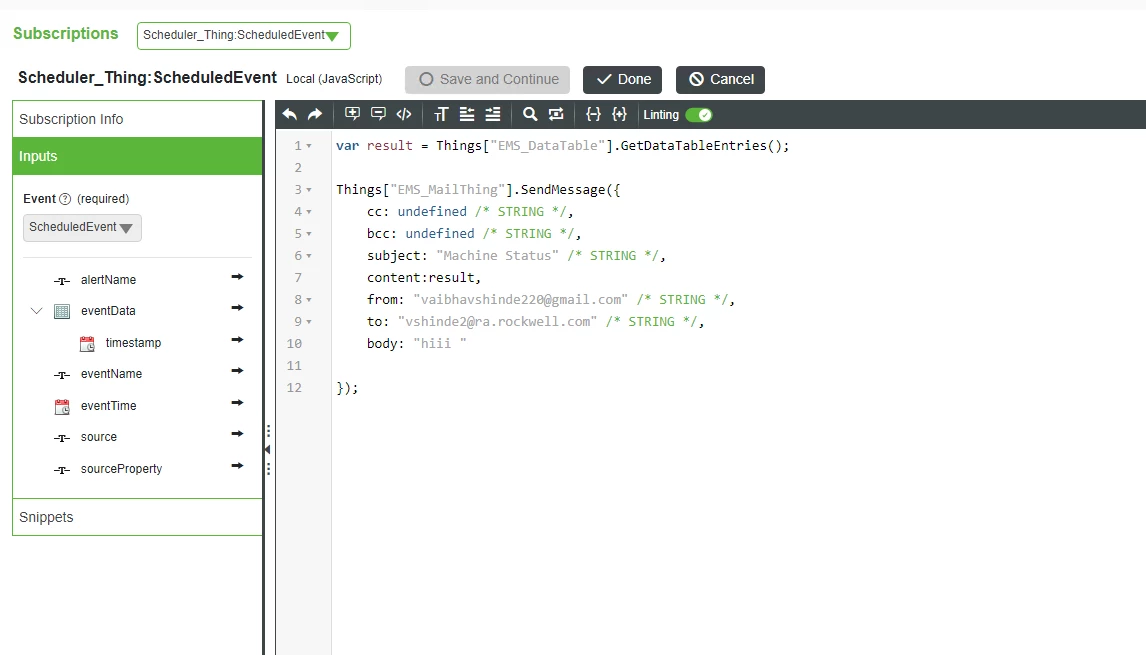Click the "Machine Status" subject string
Screen dimensions: 1146x655
tap(497, 256)
